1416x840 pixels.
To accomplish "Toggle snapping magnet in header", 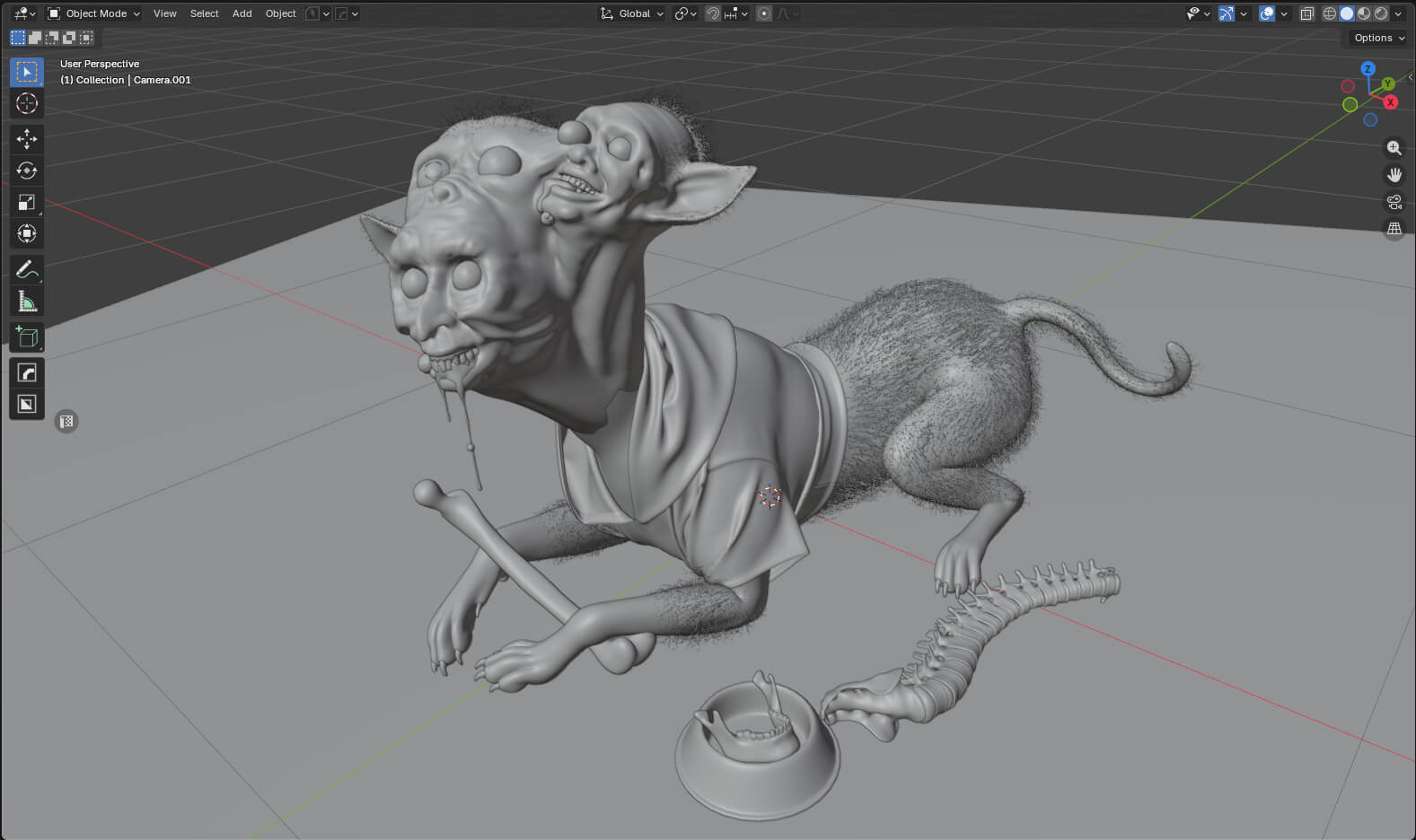I will pyautogui.click(x=712, y=13).
